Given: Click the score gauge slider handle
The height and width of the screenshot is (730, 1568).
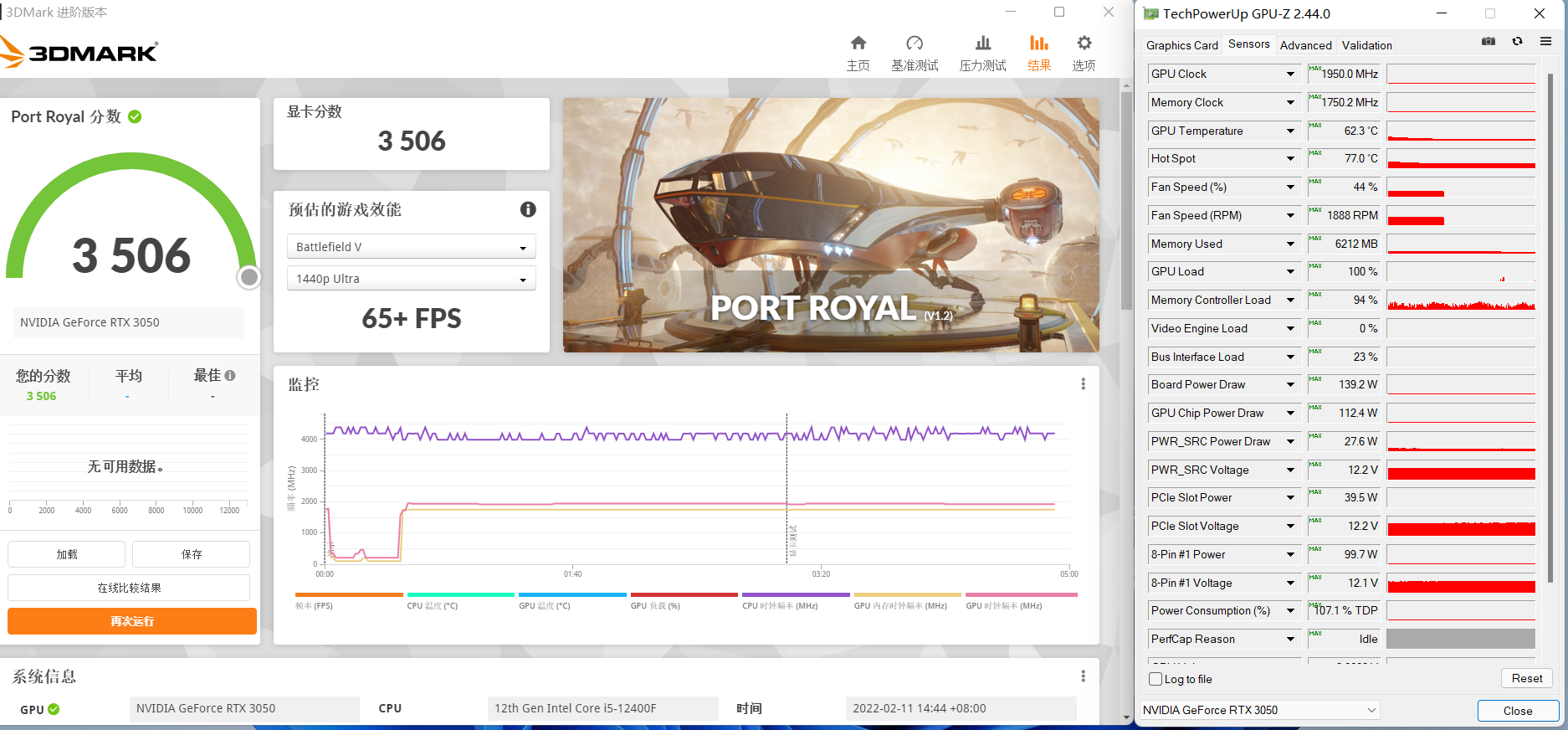Looking at the screenshot, I should click(249, 277).
